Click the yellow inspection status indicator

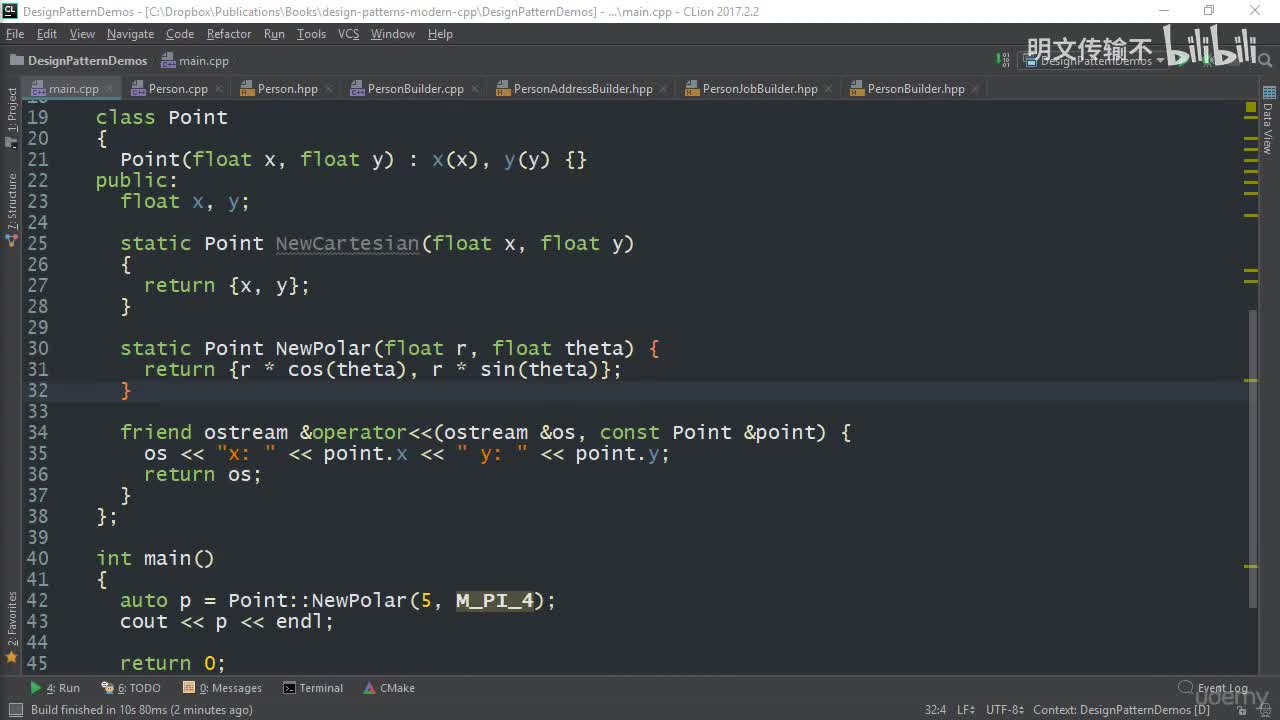[x=1251, y=107]
